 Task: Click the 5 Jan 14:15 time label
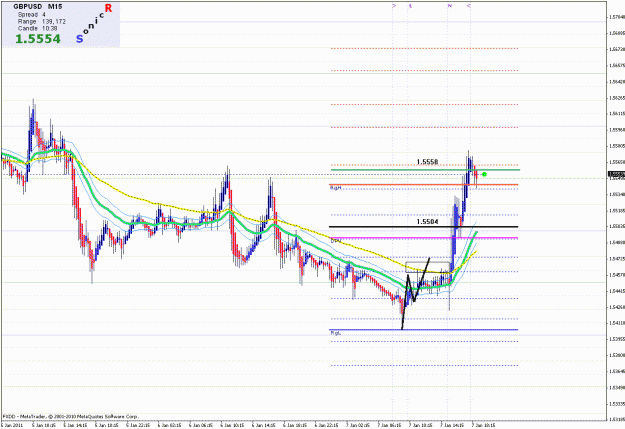pyautogui.click(x=75, y=425)
